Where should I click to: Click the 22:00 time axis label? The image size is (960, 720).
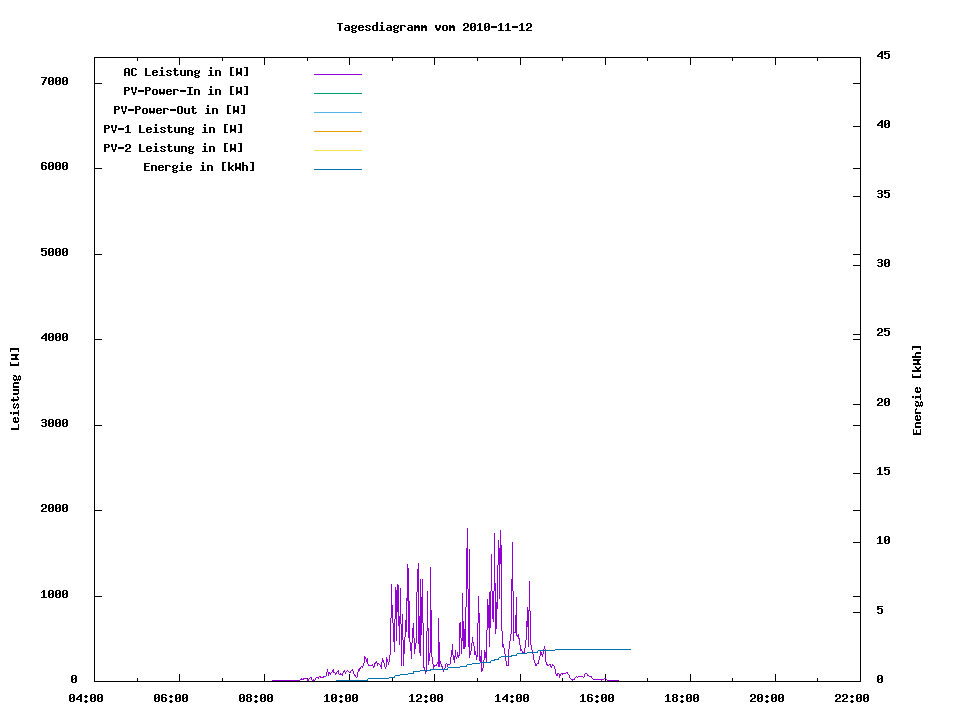click(852, 698)
